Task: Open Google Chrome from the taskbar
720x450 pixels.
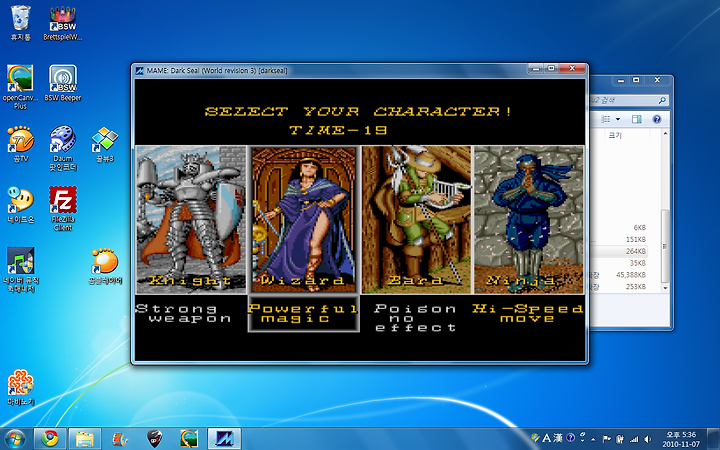Action: click(x=50, y=439)
